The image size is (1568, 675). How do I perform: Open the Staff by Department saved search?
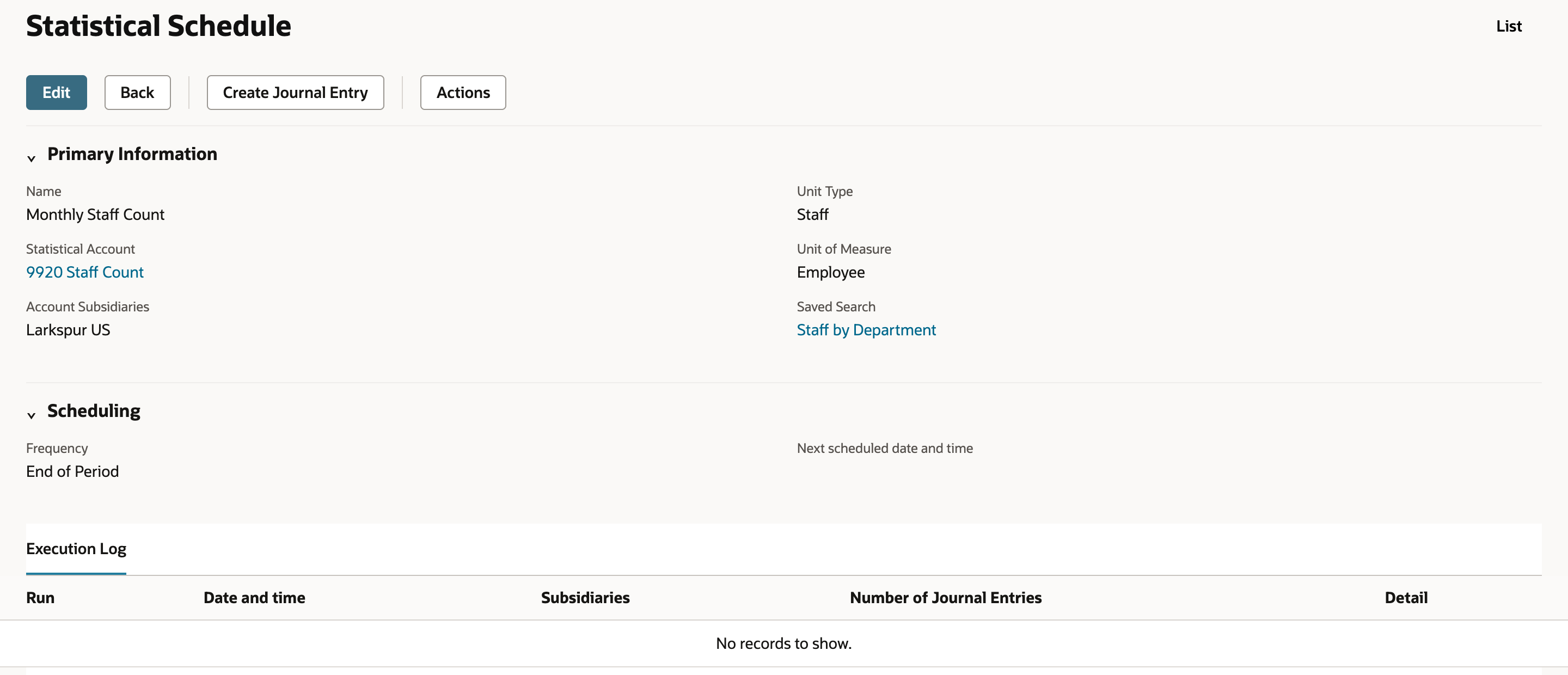[866, 330]
